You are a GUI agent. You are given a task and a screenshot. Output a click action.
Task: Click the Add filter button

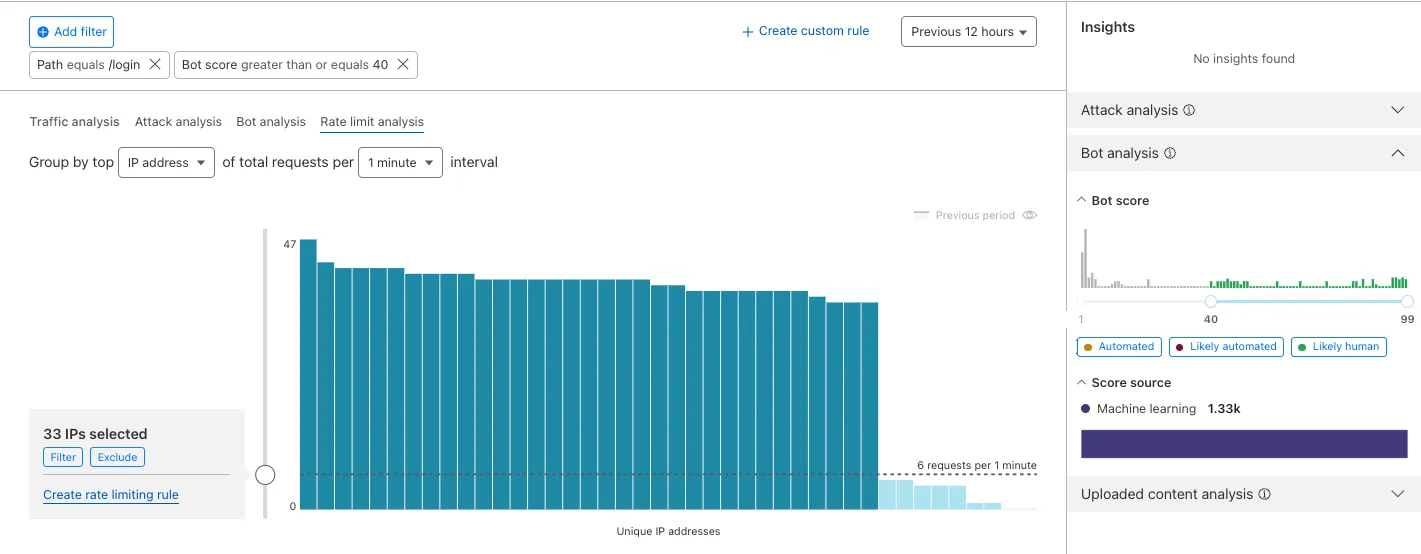point(71,32)
